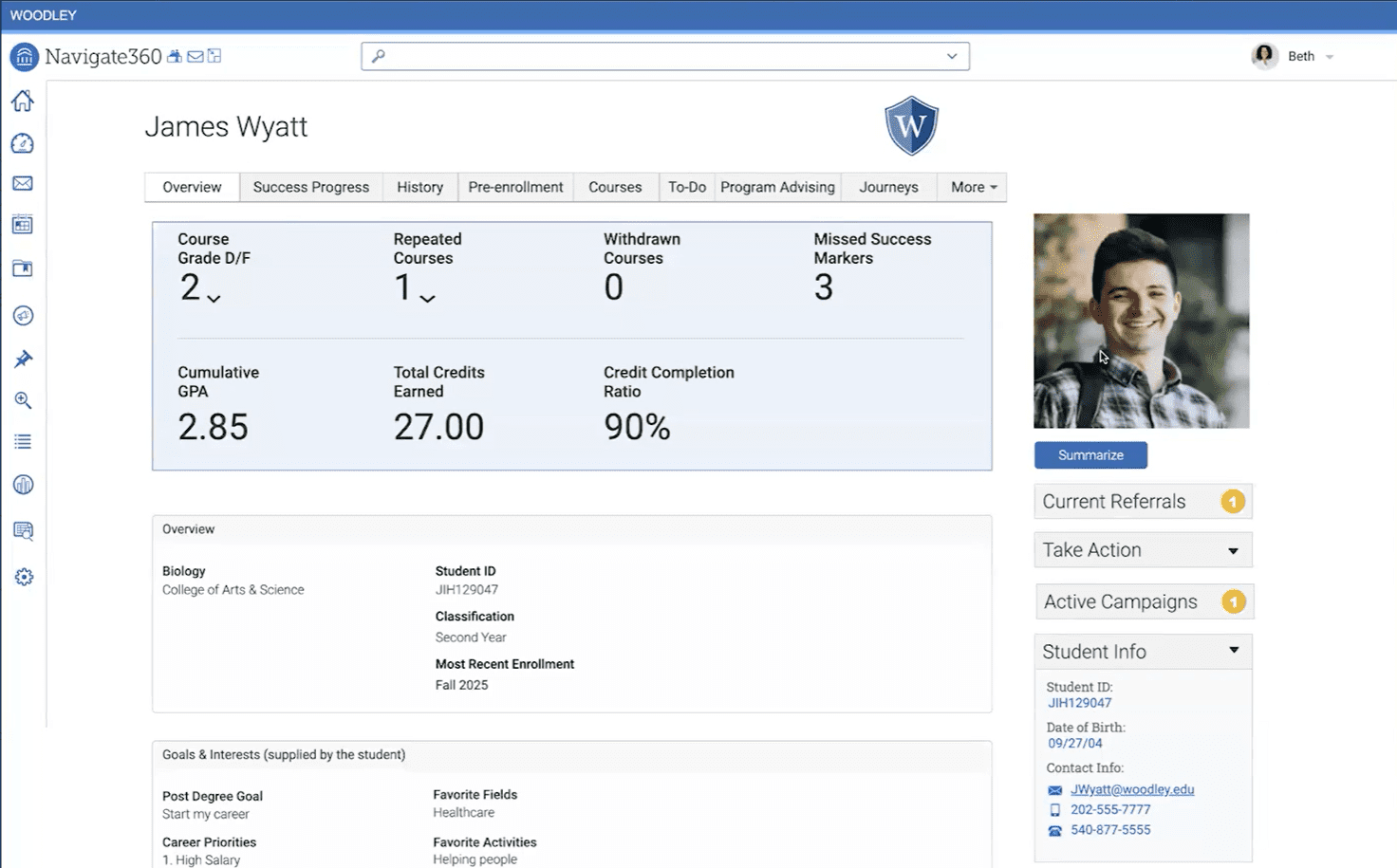Screen dimensions: 1397x868
Task: Select the Campaigns megaphone icon
Action: pyautogui.click(x=23, y=316)
